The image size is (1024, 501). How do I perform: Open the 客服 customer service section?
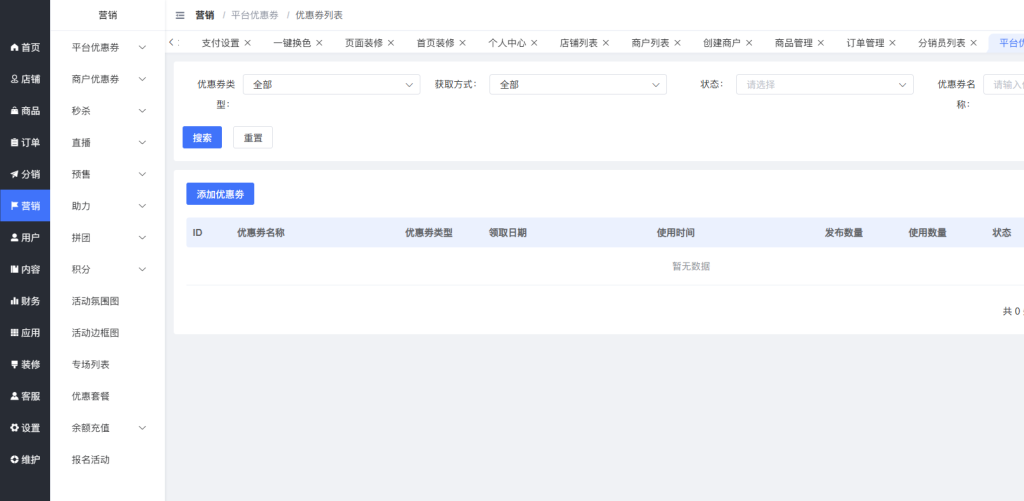tap(25, 396)
